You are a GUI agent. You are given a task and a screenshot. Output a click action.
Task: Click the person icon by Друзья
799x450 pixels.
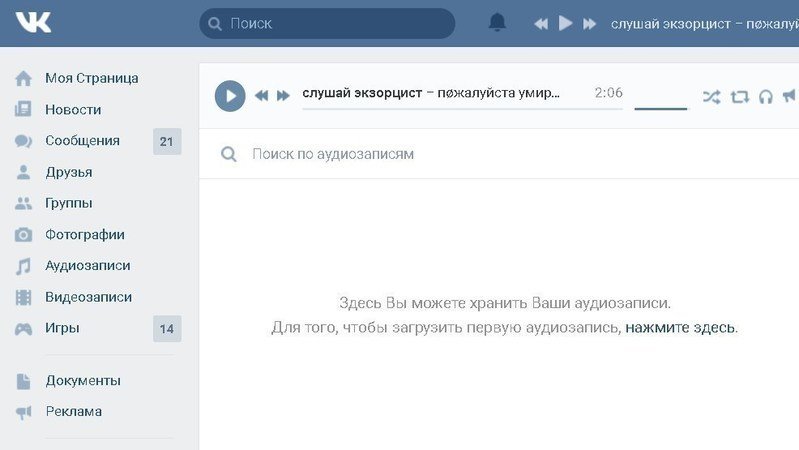pos(23,172)
